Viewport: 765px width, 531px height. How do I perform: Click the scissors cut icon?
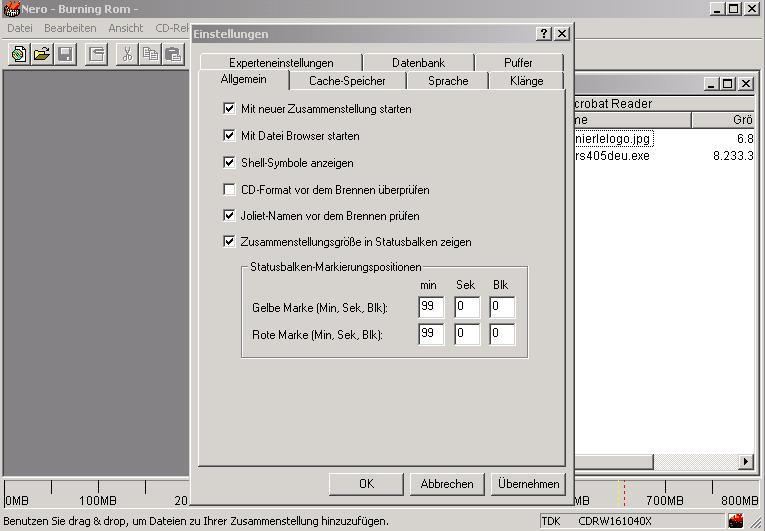tap(126, 54)
